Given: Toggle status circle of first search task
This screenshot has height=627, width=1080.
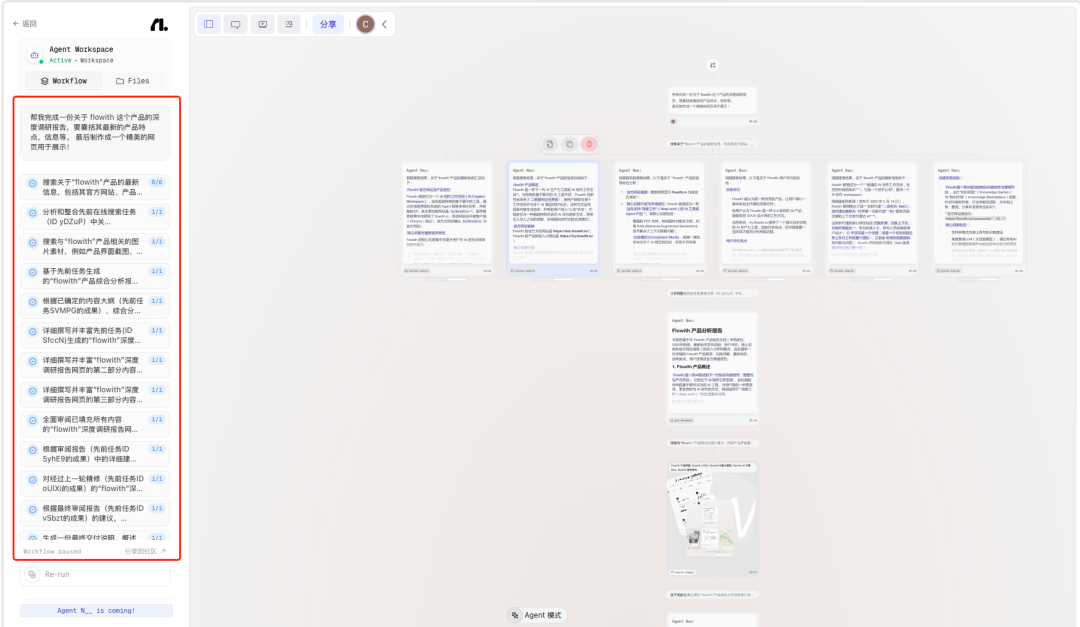Looking at the screenshot, I should pos(32,183).
